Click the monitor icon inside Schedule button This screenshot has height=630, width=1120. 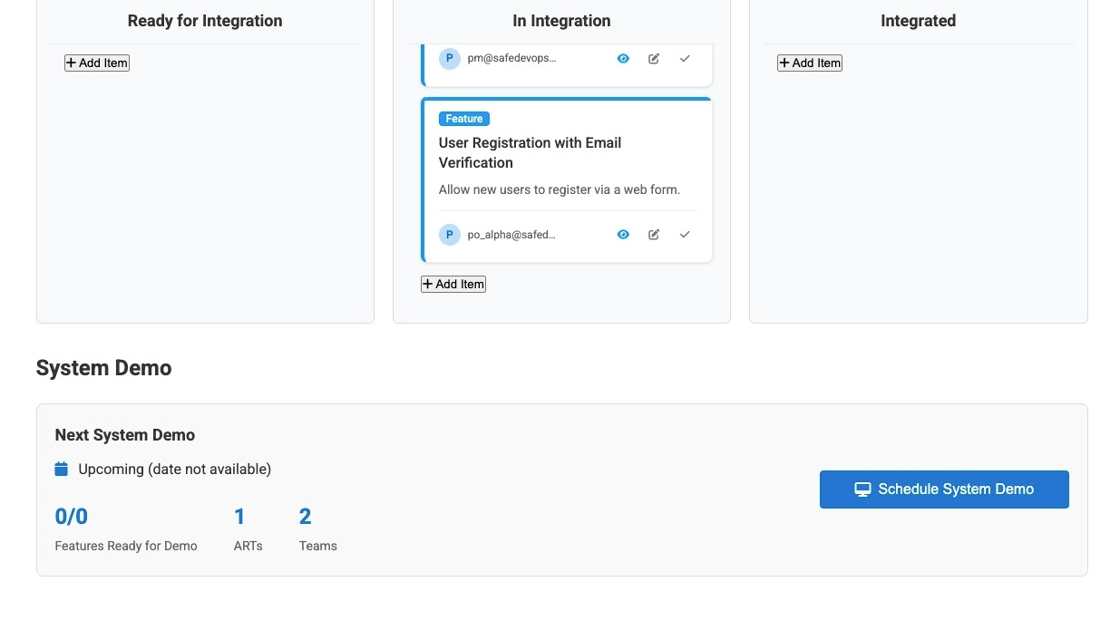862,489
